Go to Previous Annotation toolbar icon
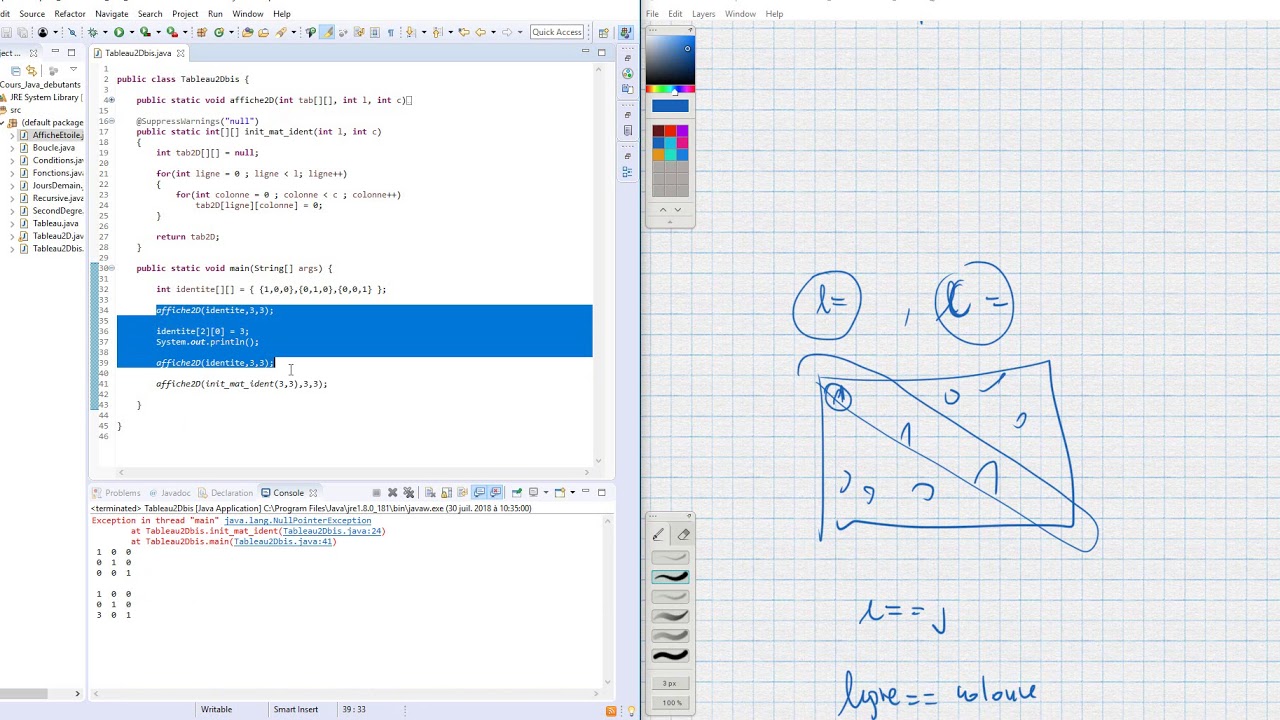 tap(437, 32)
